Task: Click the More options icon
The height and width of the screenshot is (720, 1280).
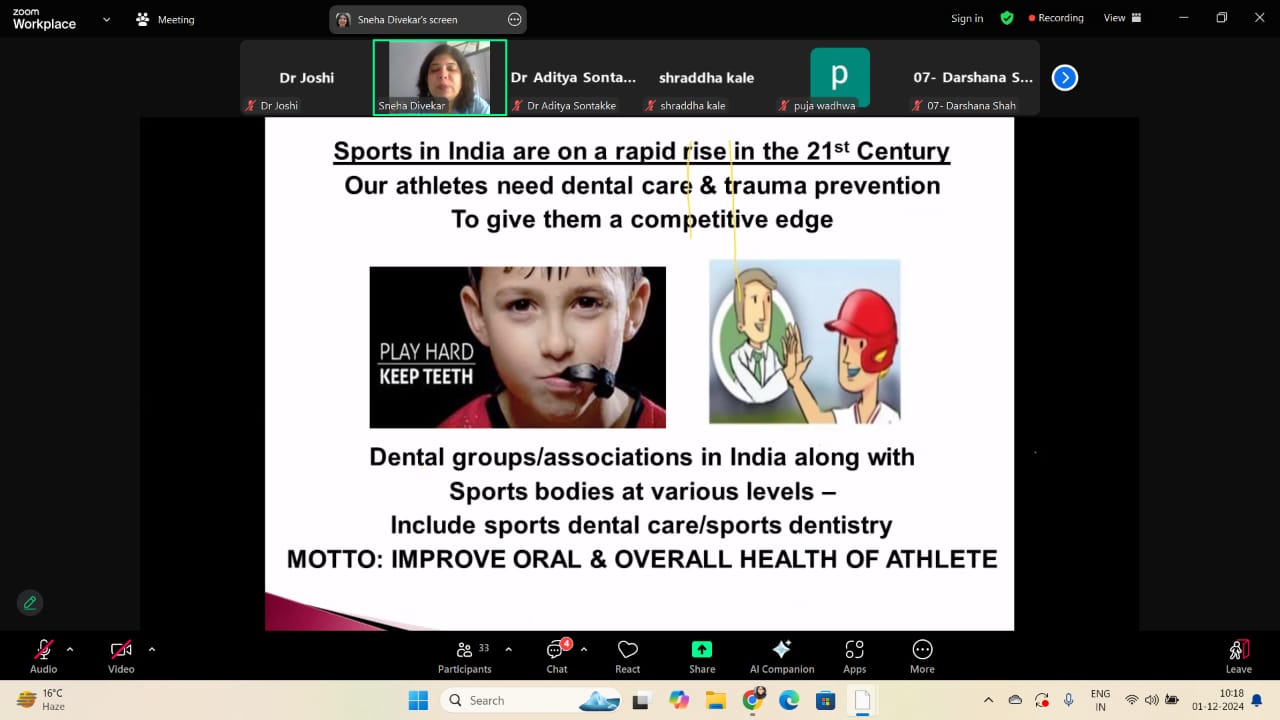Action: pos(922,655)
